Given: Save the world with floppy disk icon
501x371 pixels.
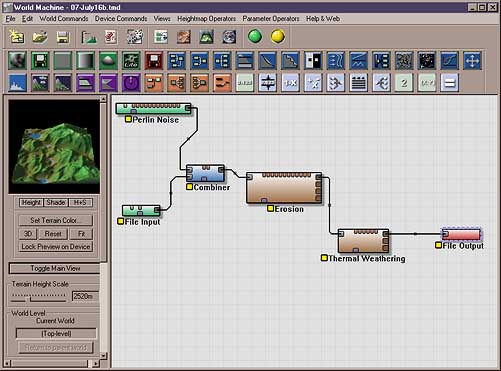Looking at the screenshot, I should point(63,37).
